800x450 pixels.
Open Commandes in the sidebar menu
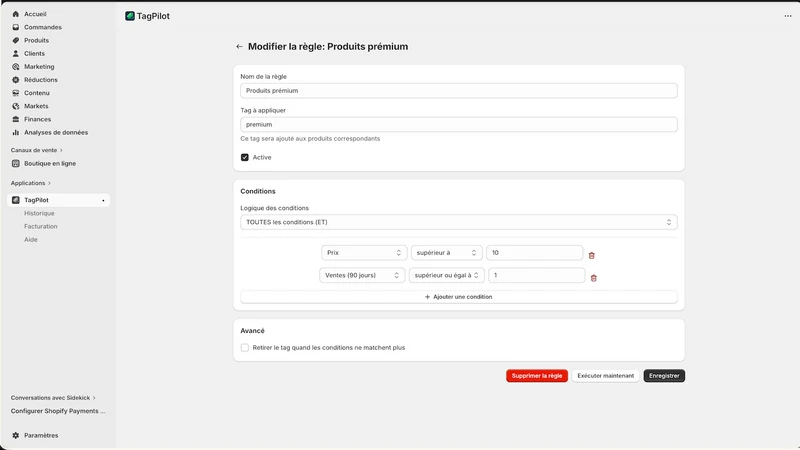[x=43, y=27]
